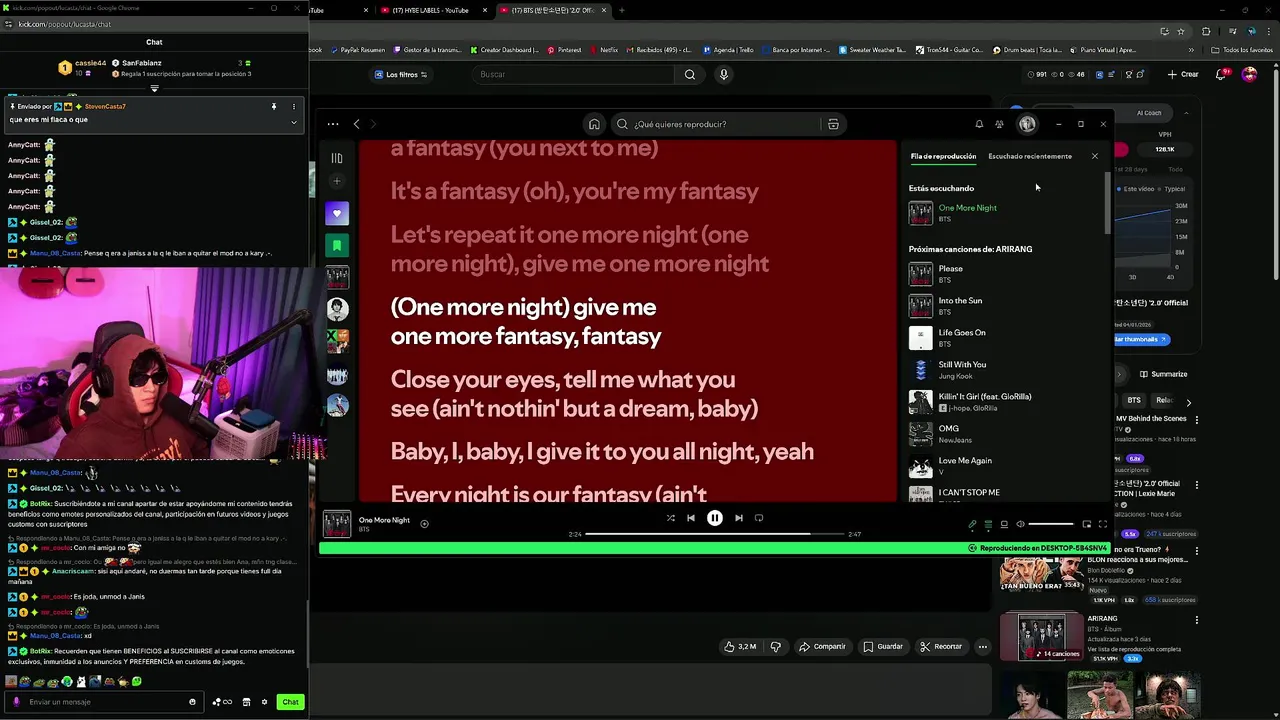The image size is (1280, 720).
Task: Start YouTube voice search microphone
Action: click(723, 74)
